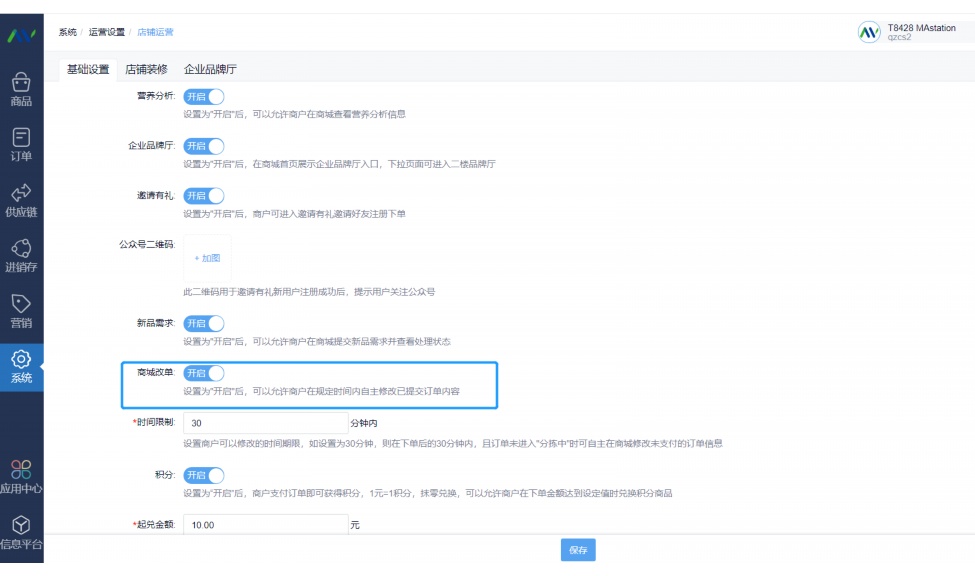Switch to the 企业品牌厅 tab
Image resolution: width=975 pixels, height=576 pixels.
coord(210,70)
